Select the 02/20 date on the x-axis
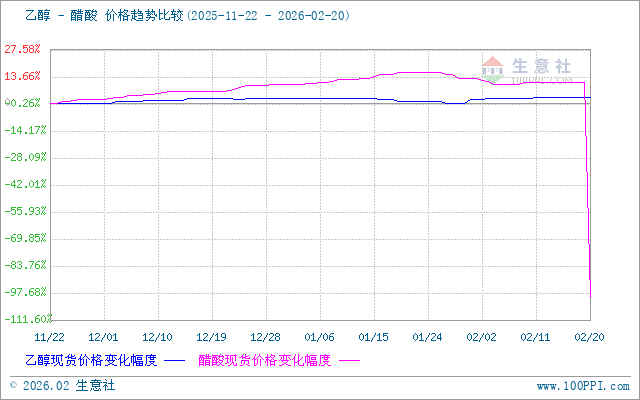 [x=589, y=337]
